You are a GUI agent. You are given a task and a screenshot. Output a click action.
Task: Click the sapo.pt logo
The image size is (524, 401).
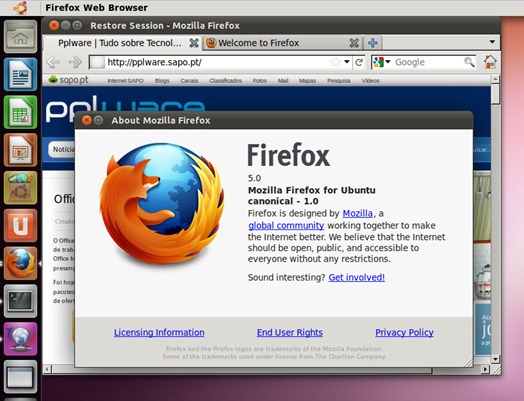point(69,80)
